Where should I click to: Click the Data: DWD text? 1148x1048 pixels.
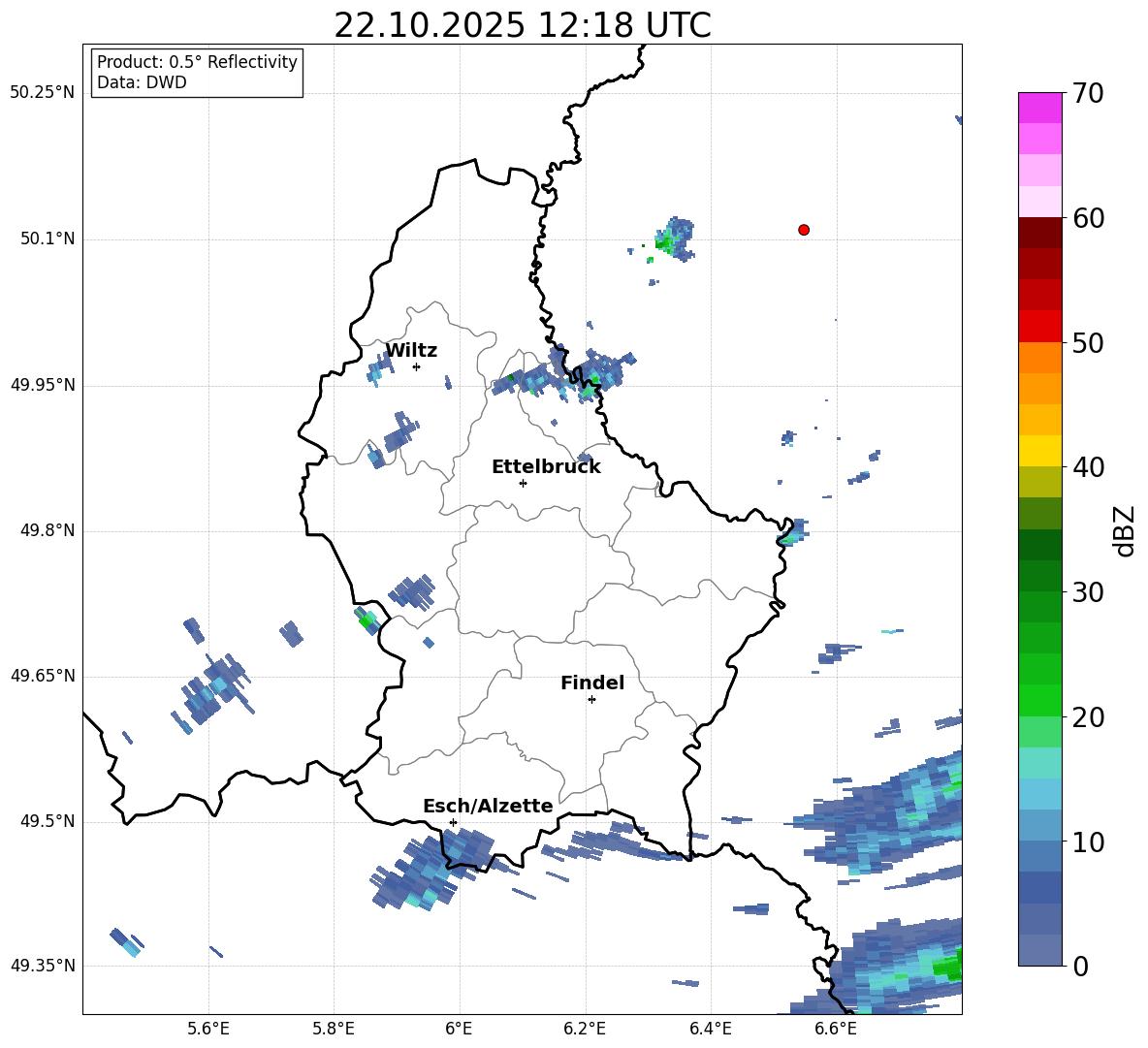coord(142,82)
